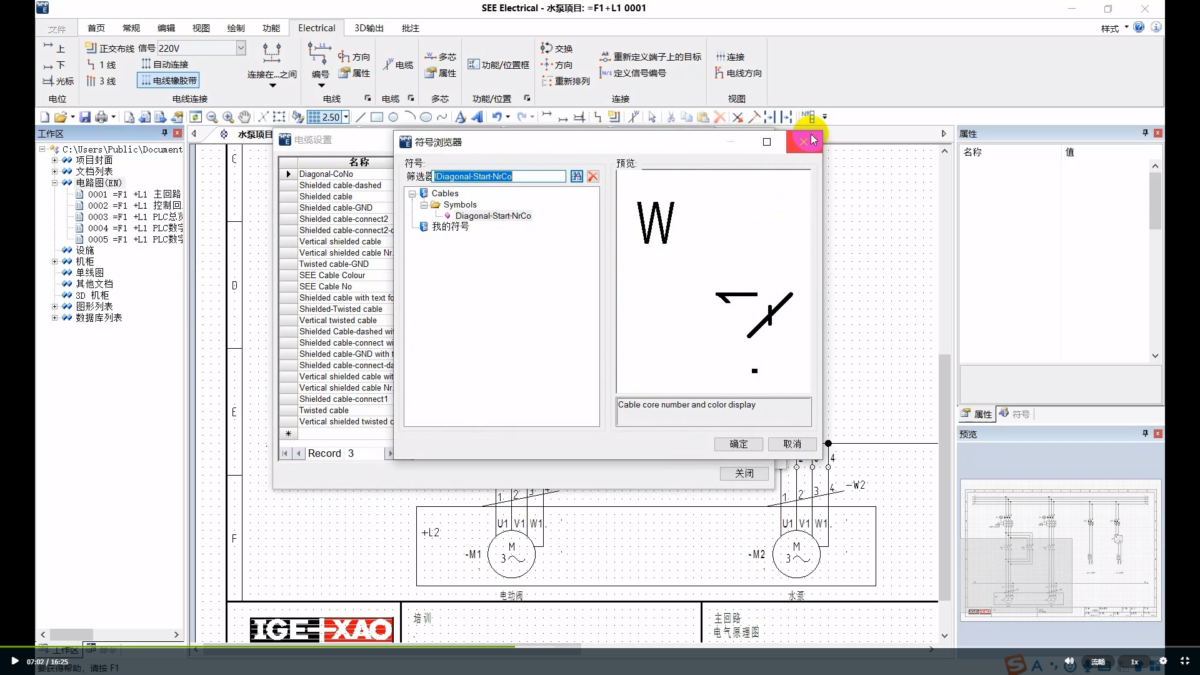Collapse the Cables node in symbol browser
Screen dimensions: 1200x675
[412, 194]
